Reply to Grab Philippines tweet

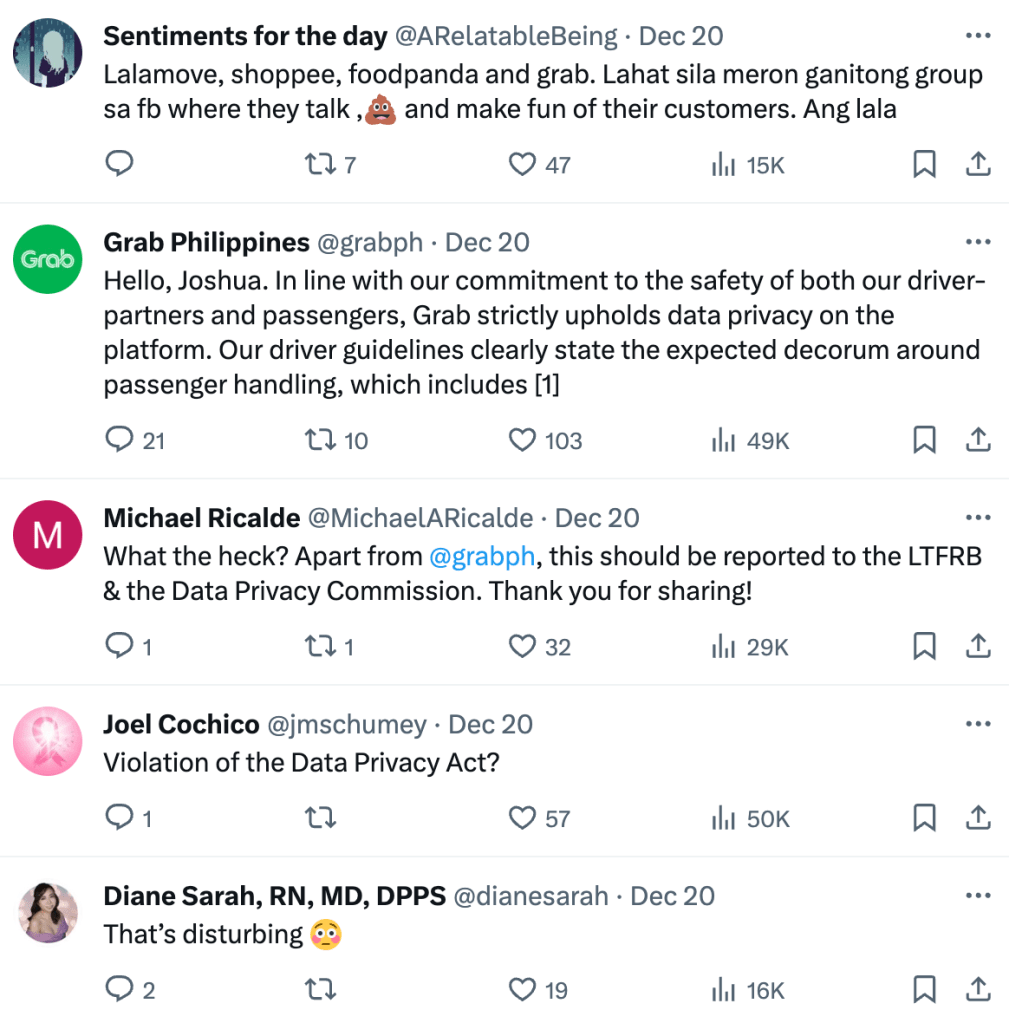(120, 440)
